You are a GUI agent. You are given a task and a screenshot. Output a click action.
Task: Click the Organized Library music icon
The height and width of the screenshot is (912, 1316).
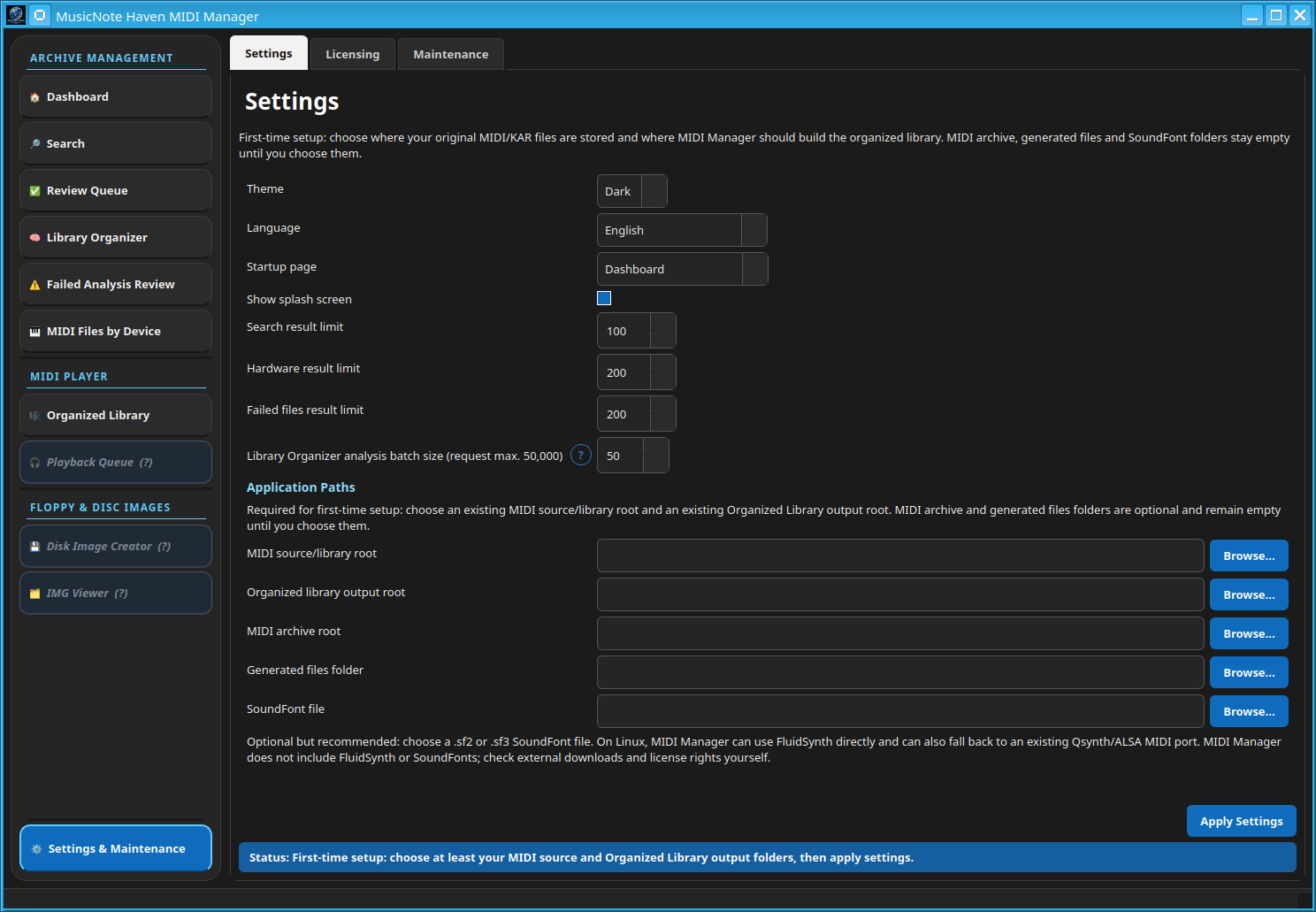[x=34, y=416]
